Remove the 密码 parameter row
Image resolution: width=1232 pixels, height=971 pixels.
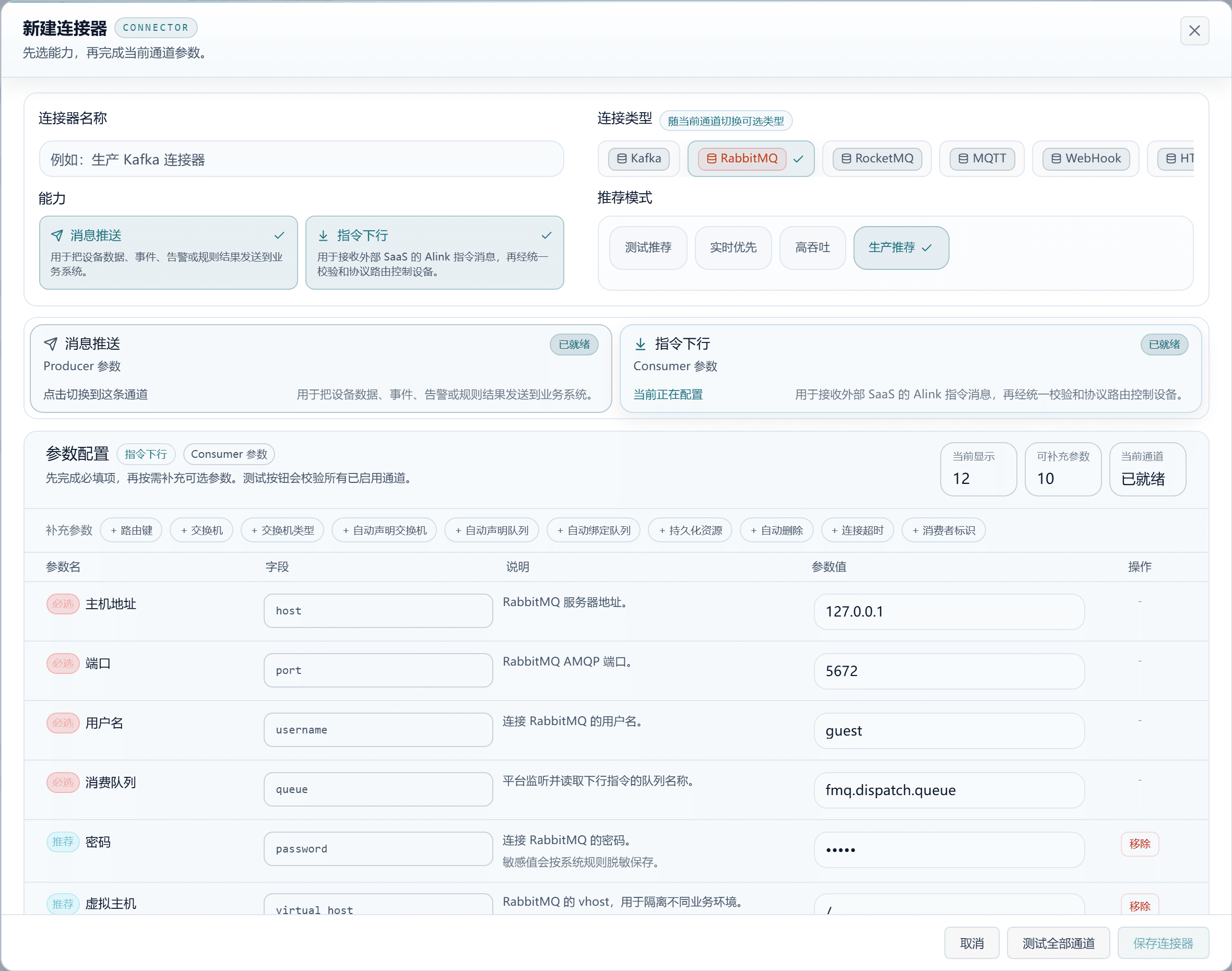coord(1139,844)
